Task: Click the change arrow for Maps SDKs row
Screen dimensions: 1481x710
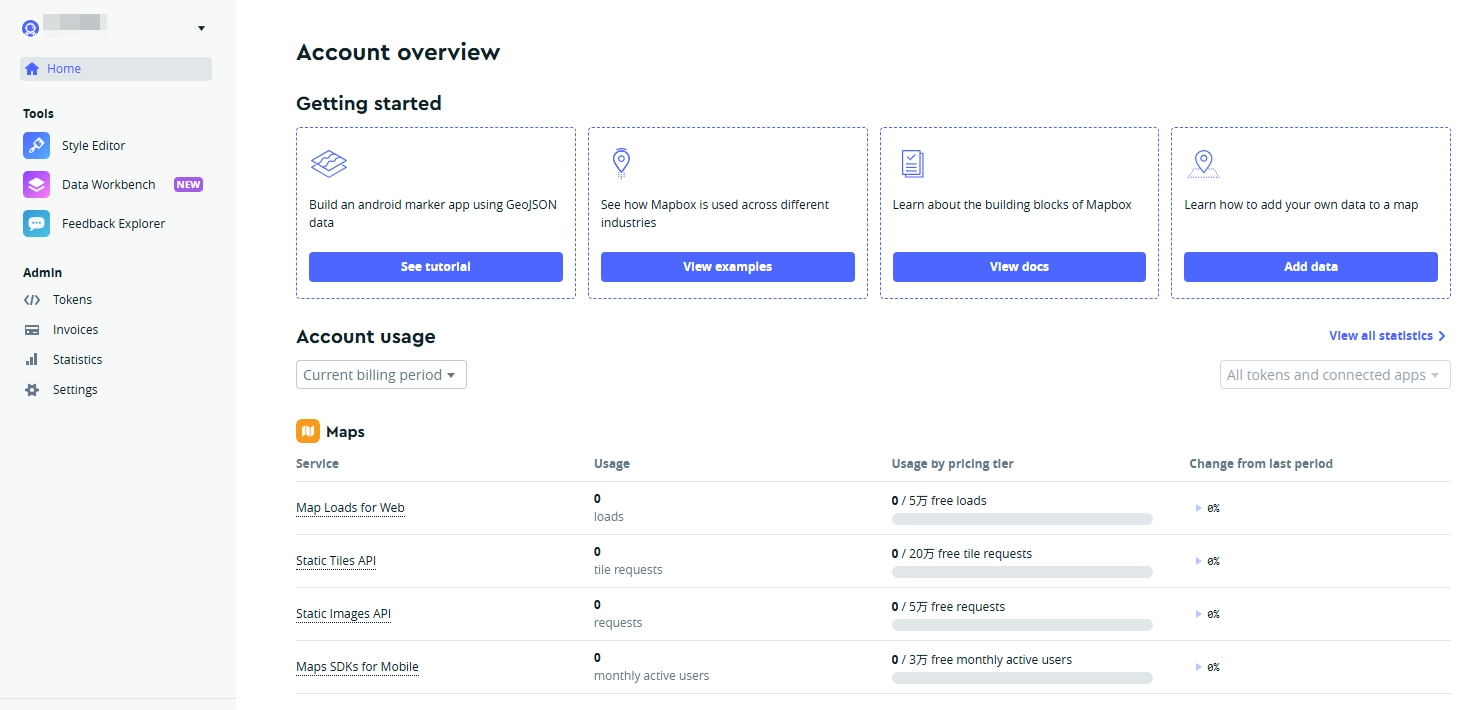Action: click(x=1199, y=667)
